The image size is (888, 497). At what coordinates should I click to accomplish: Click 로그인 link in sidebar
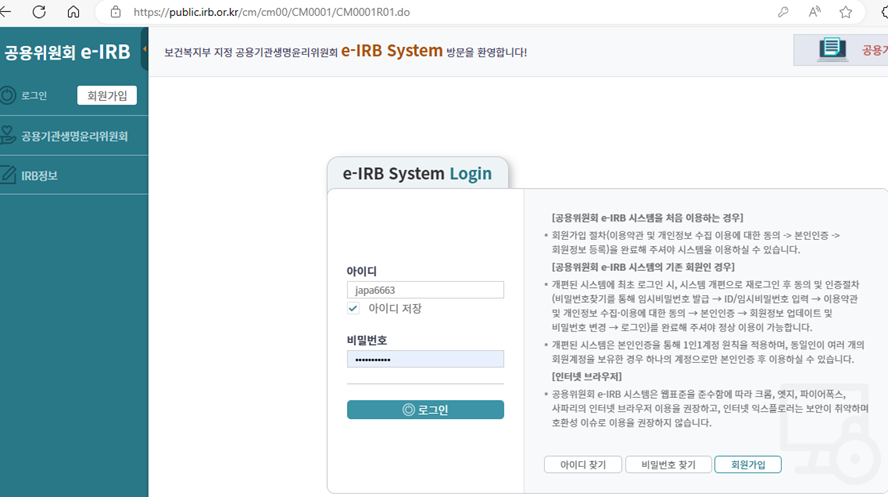34,96
